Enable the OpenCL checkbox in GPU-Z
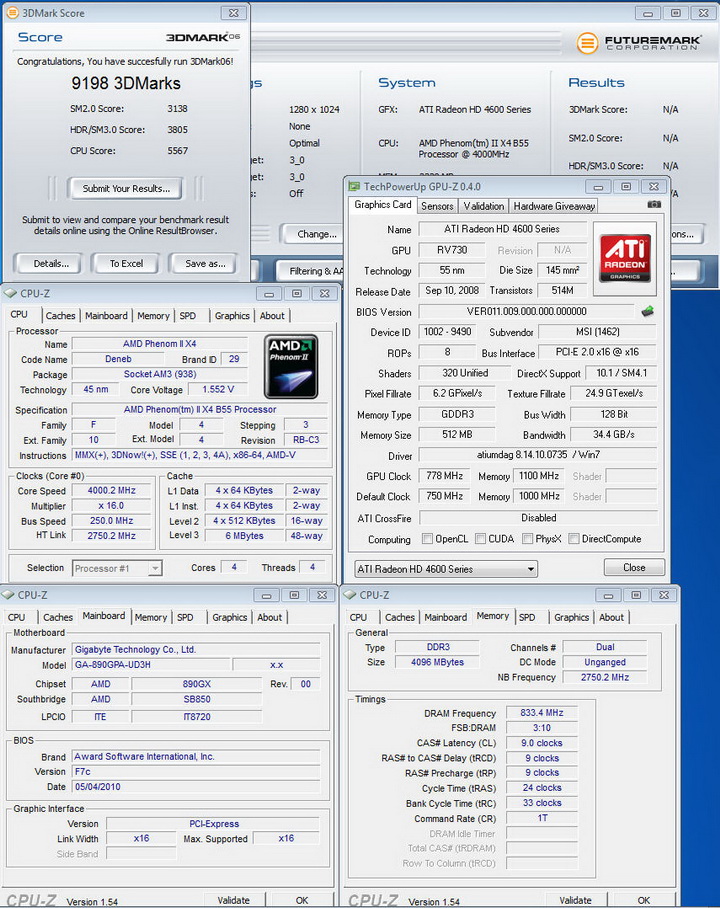Screen dimensions: 720x908 point(427,539)
